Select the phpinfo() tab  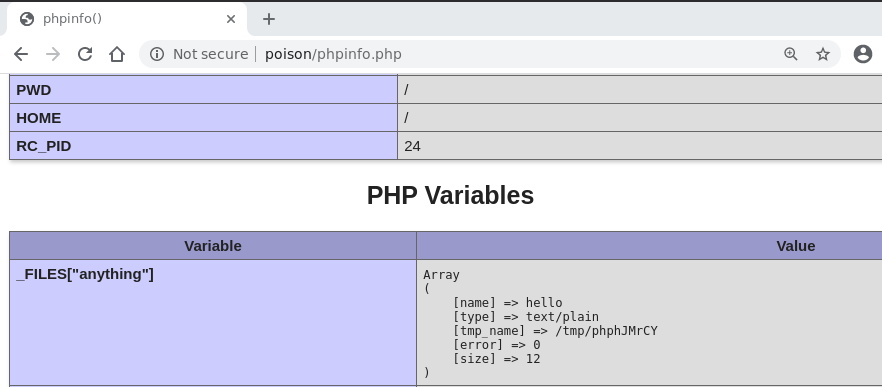127,19
